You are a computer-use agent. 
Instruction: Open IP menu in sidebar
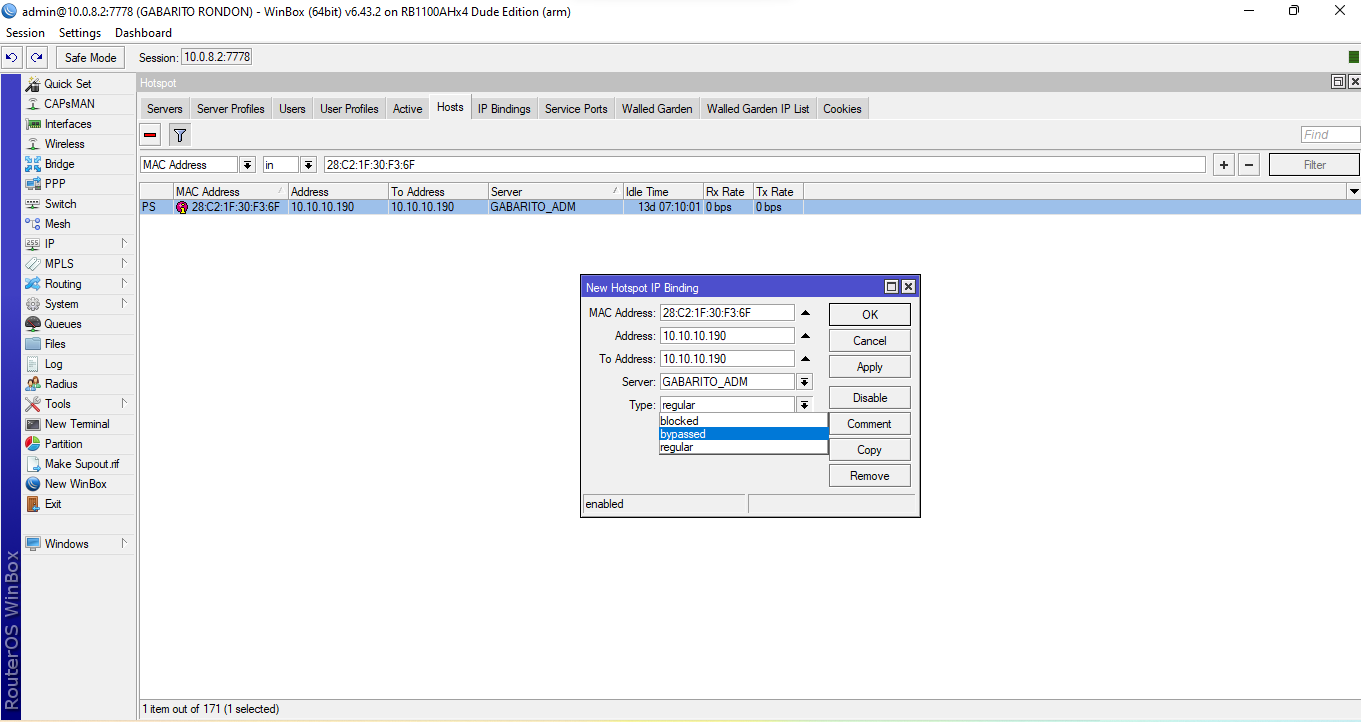[78, 244]
